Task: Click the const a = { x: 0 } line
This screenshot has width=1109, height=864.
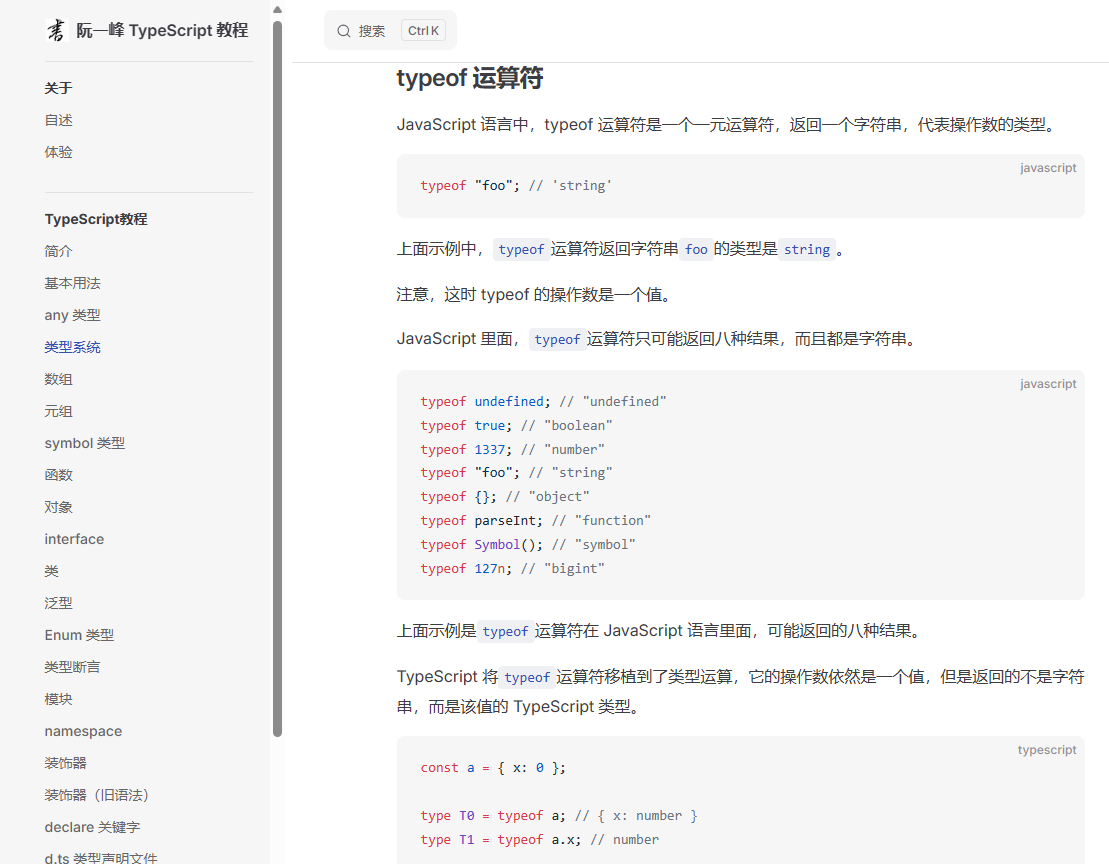Action: click(x=493, y=768)
